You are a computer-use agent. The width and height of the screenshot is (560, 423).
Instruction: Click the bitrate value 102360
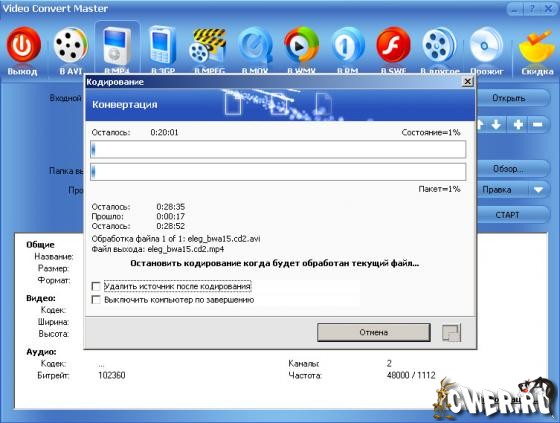click(112, 375)
